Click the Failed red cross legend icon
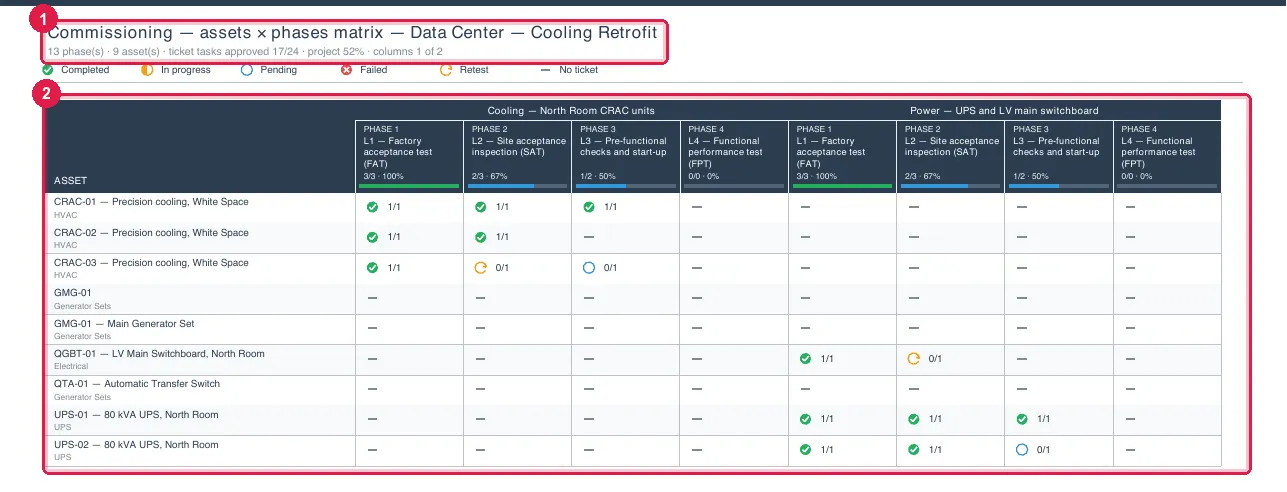This screenshot has width=1287, height=492. tap(346, 70)
